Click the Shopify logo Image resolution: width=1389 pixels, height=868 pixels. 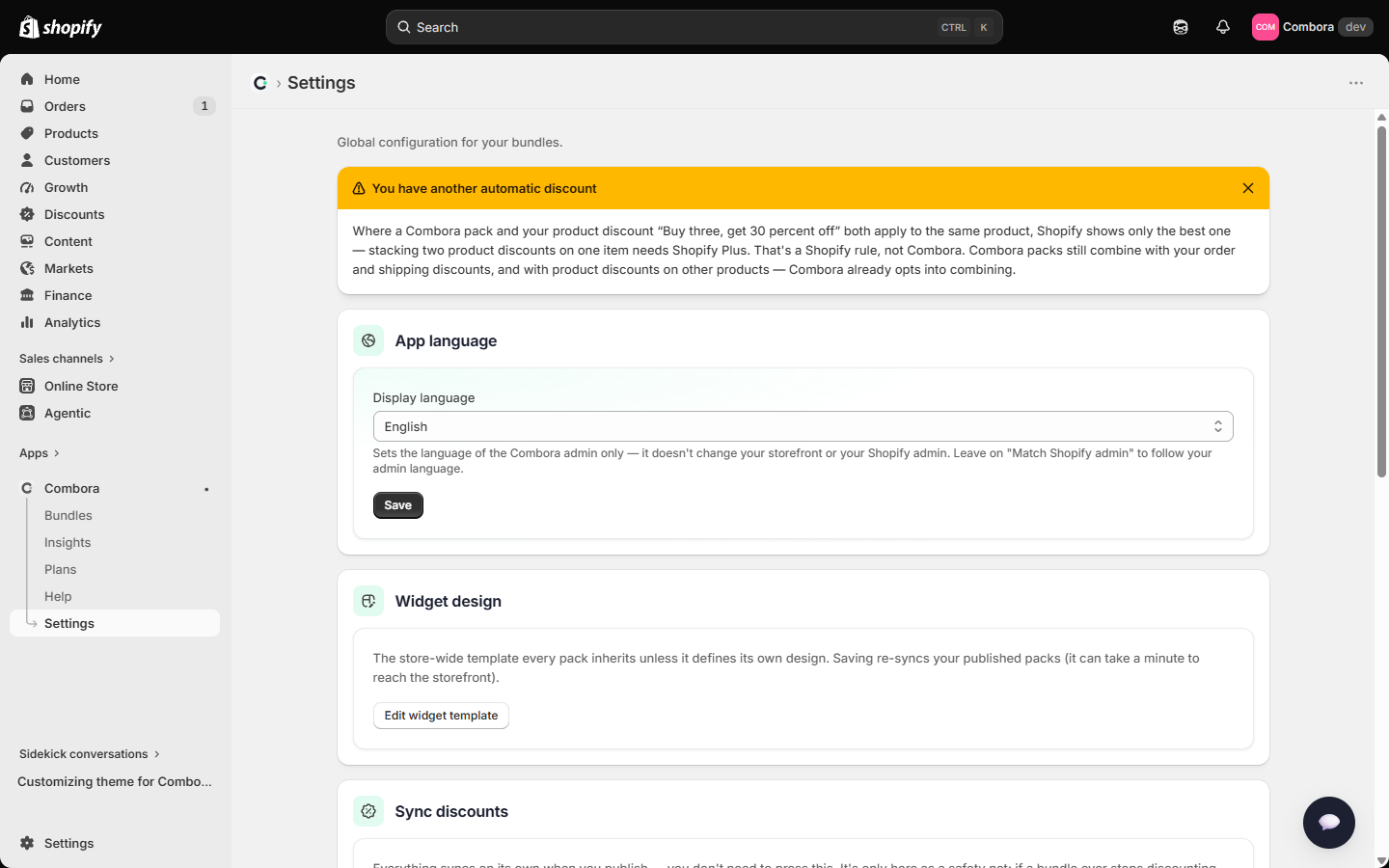coord(61,27)
